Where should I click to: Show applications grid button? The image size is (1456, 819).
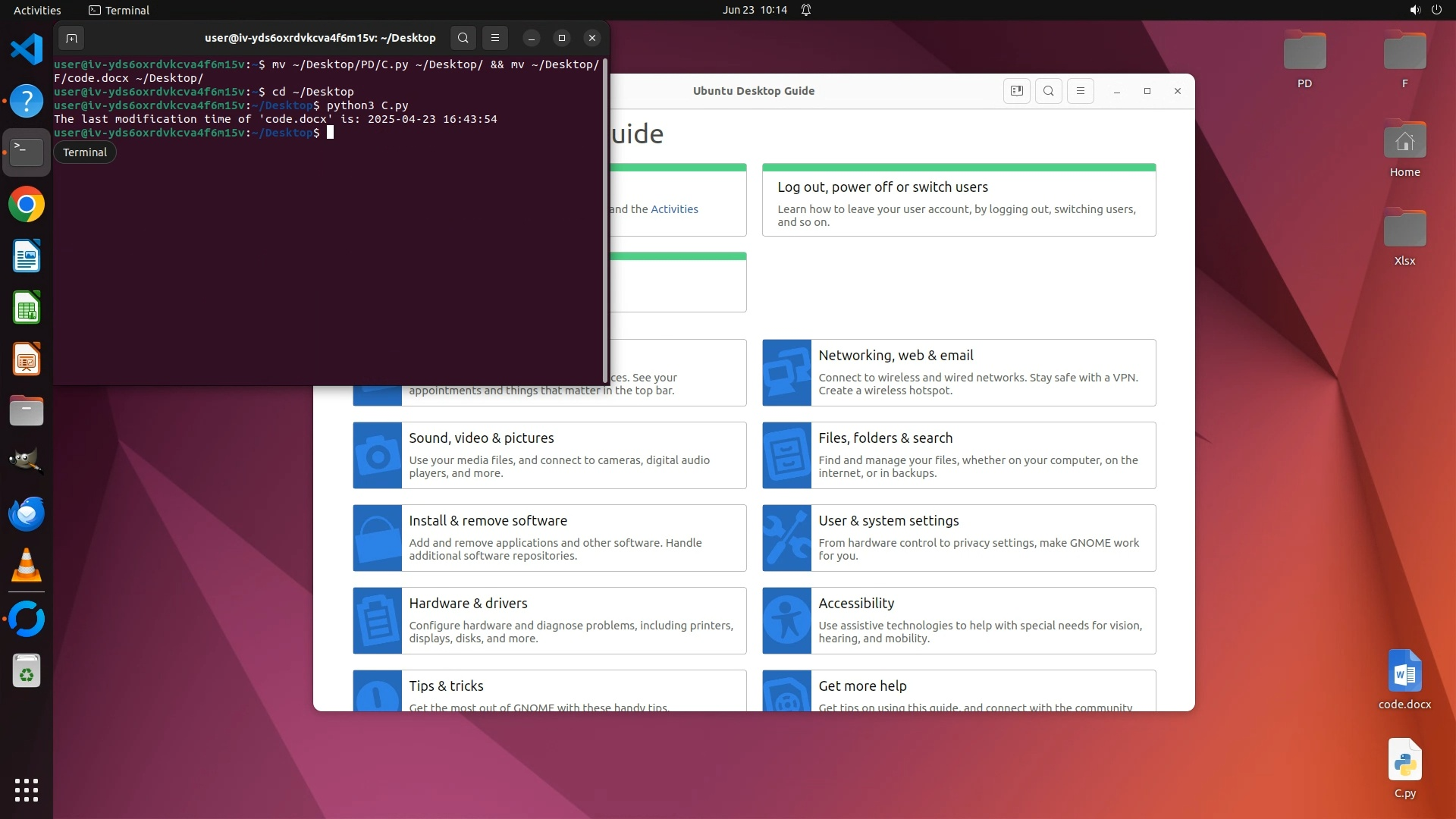tap(27, 790)
